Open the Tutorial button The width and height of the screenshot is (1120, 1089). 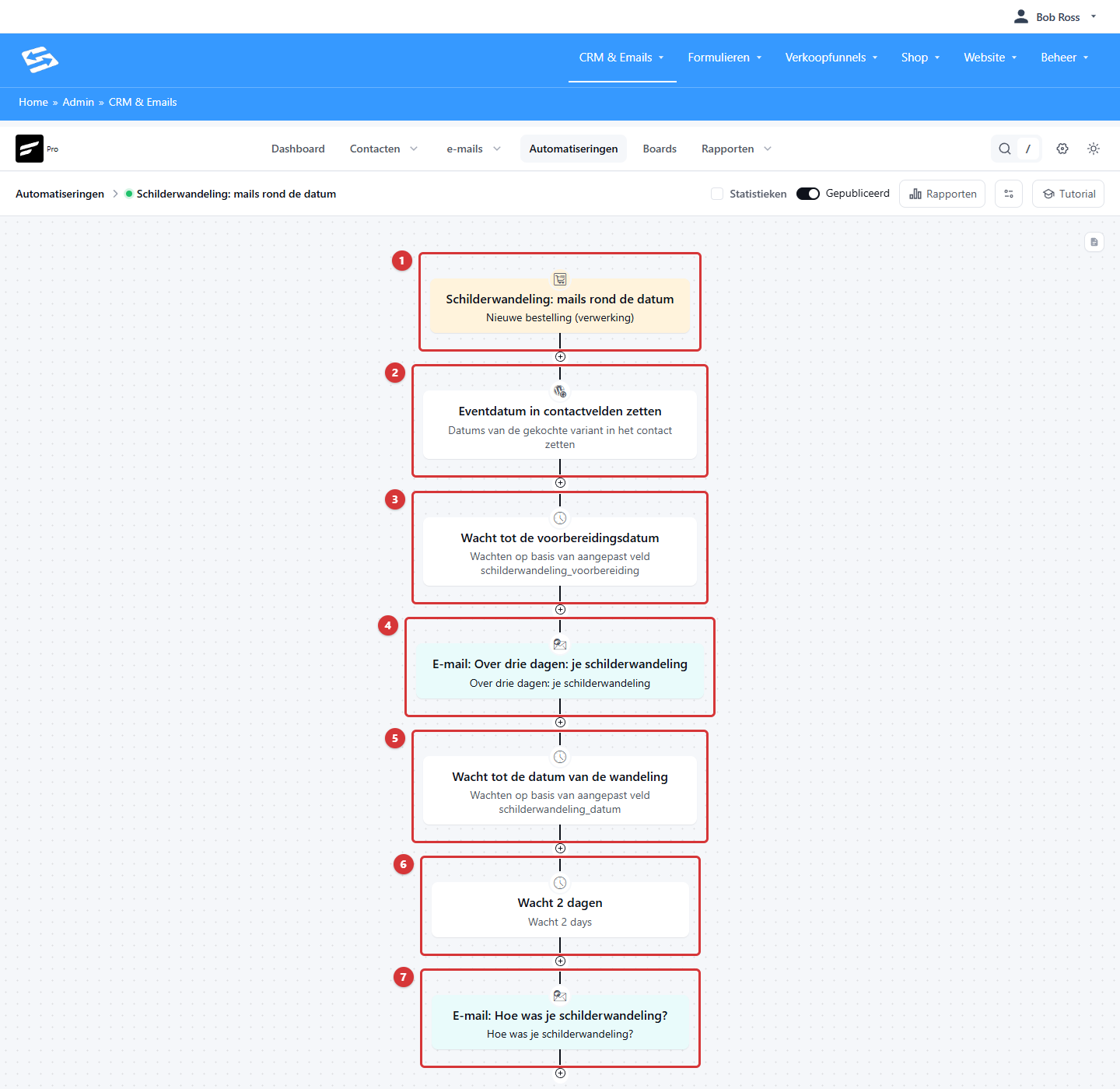click(x=1068, y=194)
